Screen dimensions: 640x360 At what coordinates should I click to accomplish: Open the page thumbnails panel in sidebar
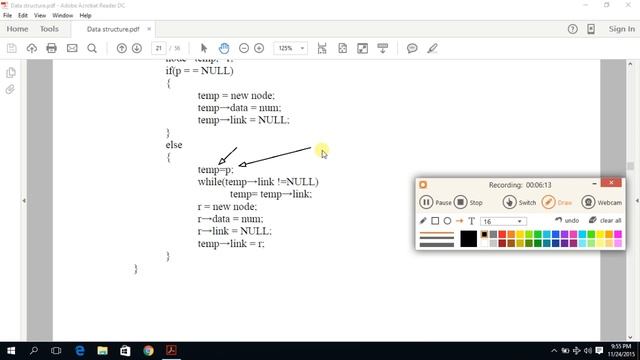point(11,73)
